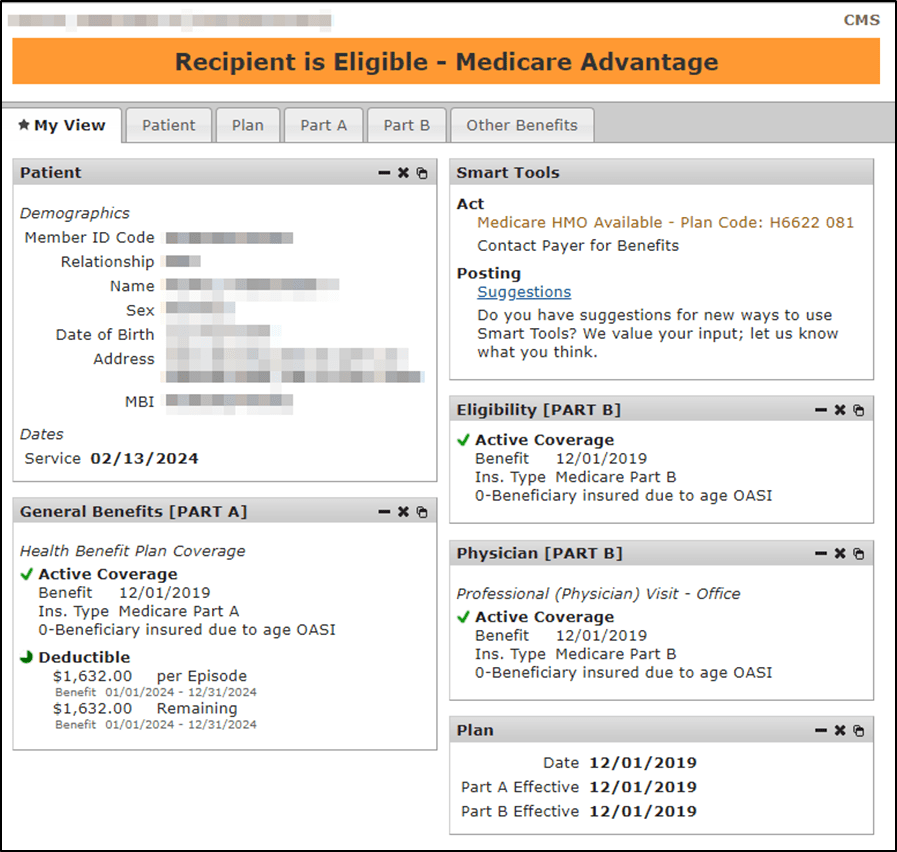This screenshot has width=897, height=852.
Task: Click the Member ID Code label
Action: click(89, 237)
